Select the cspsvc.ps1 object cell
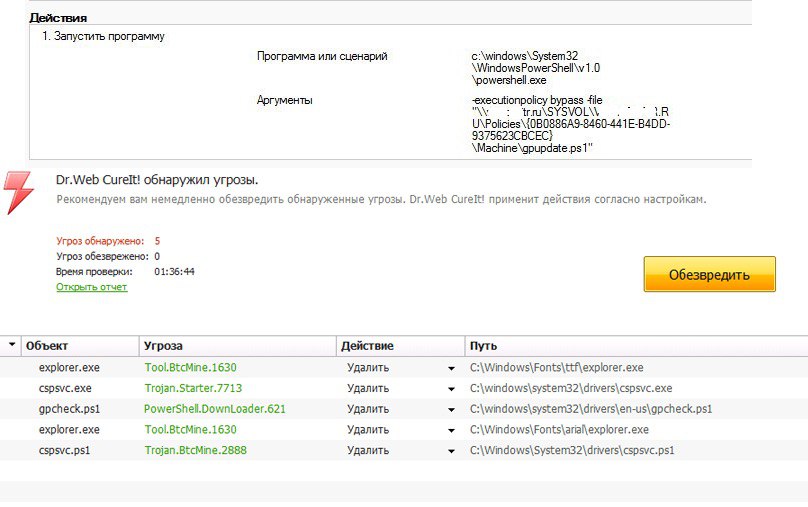Image resolution: width=808 pixels, height=507 pixels. pyautogui.click(x=64, y=450)
